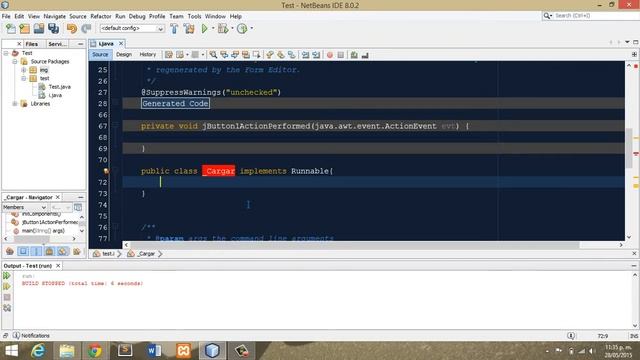Toggle Bookmark in editor toolbar
640x360 pixels.
[292, 55]
